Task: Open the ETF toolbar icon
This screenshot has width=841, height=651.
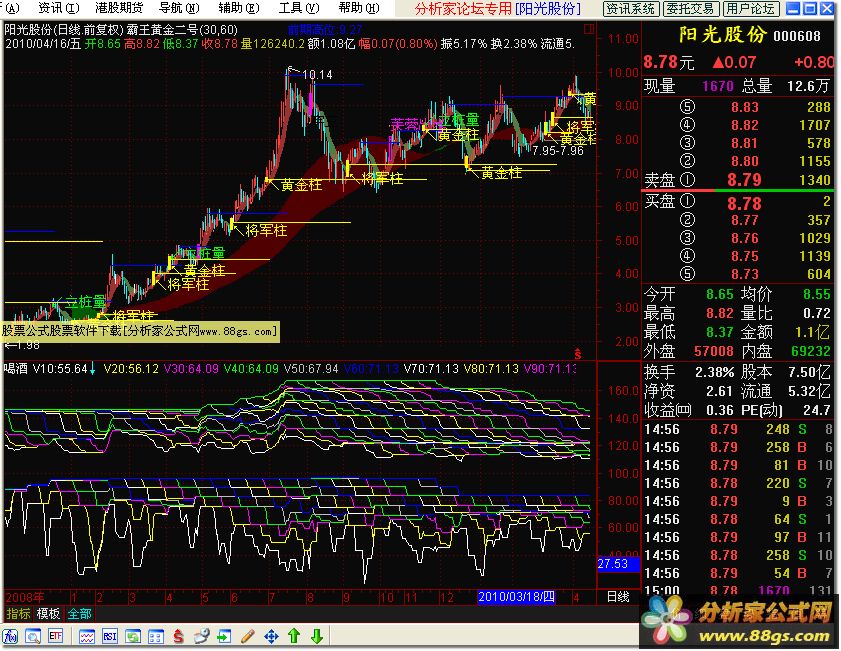Action: point(55,637)
